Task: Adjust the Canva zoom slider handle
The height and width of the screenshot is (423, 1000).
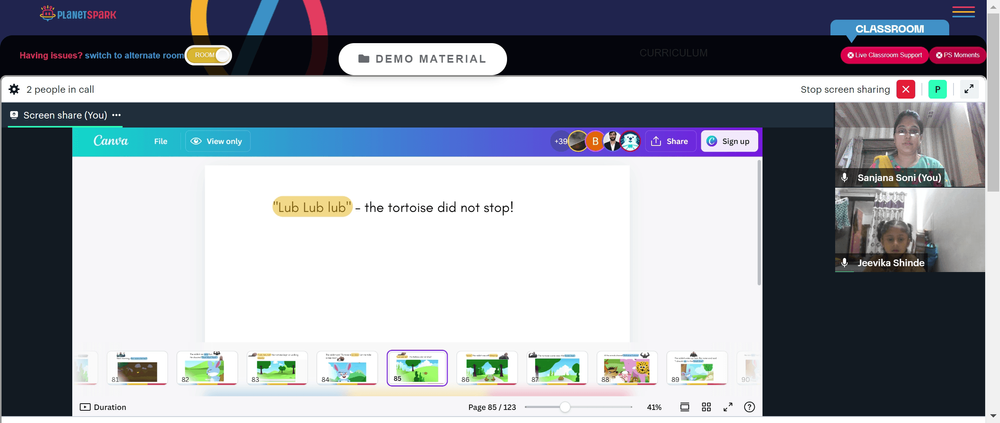Action: [x=564, y=407]
